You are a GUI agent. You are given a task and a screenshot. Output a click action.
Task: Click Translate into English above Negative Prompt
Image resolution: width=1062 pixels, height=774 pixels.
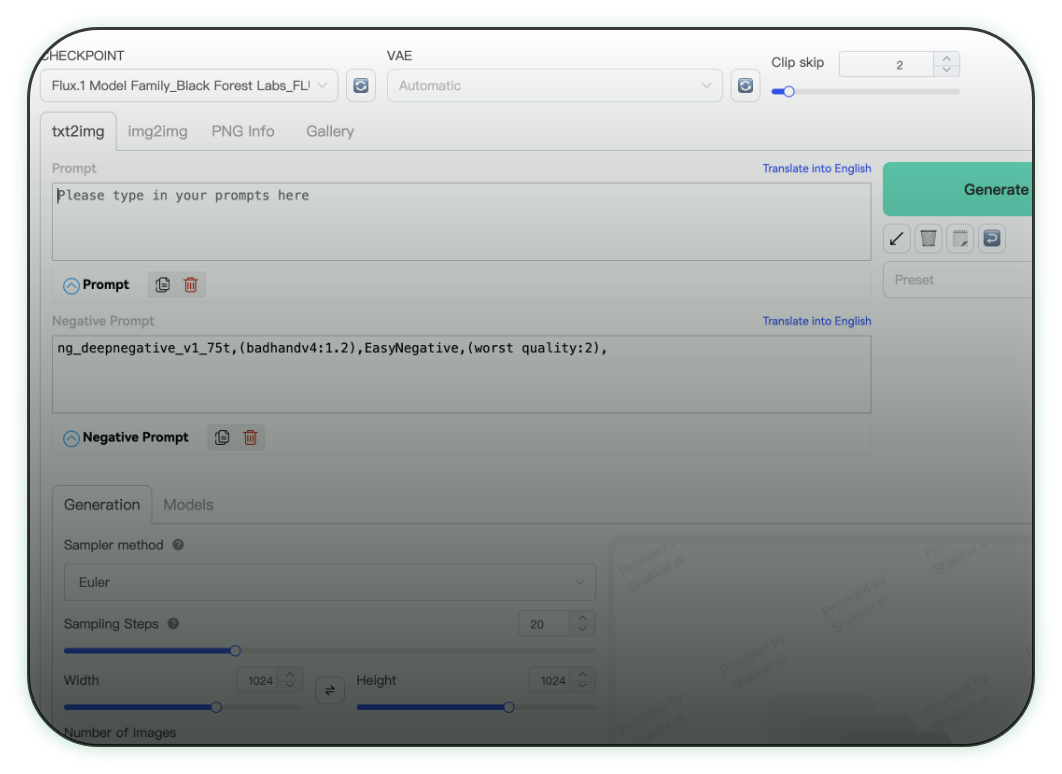pyautogui.click(x=816, y=321)
